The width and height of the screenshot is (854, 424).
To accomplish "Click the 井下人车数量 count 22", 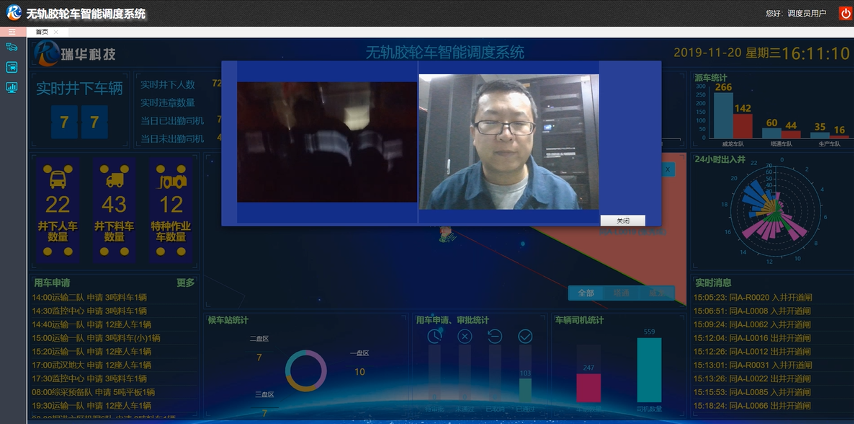I will [58, 205].
